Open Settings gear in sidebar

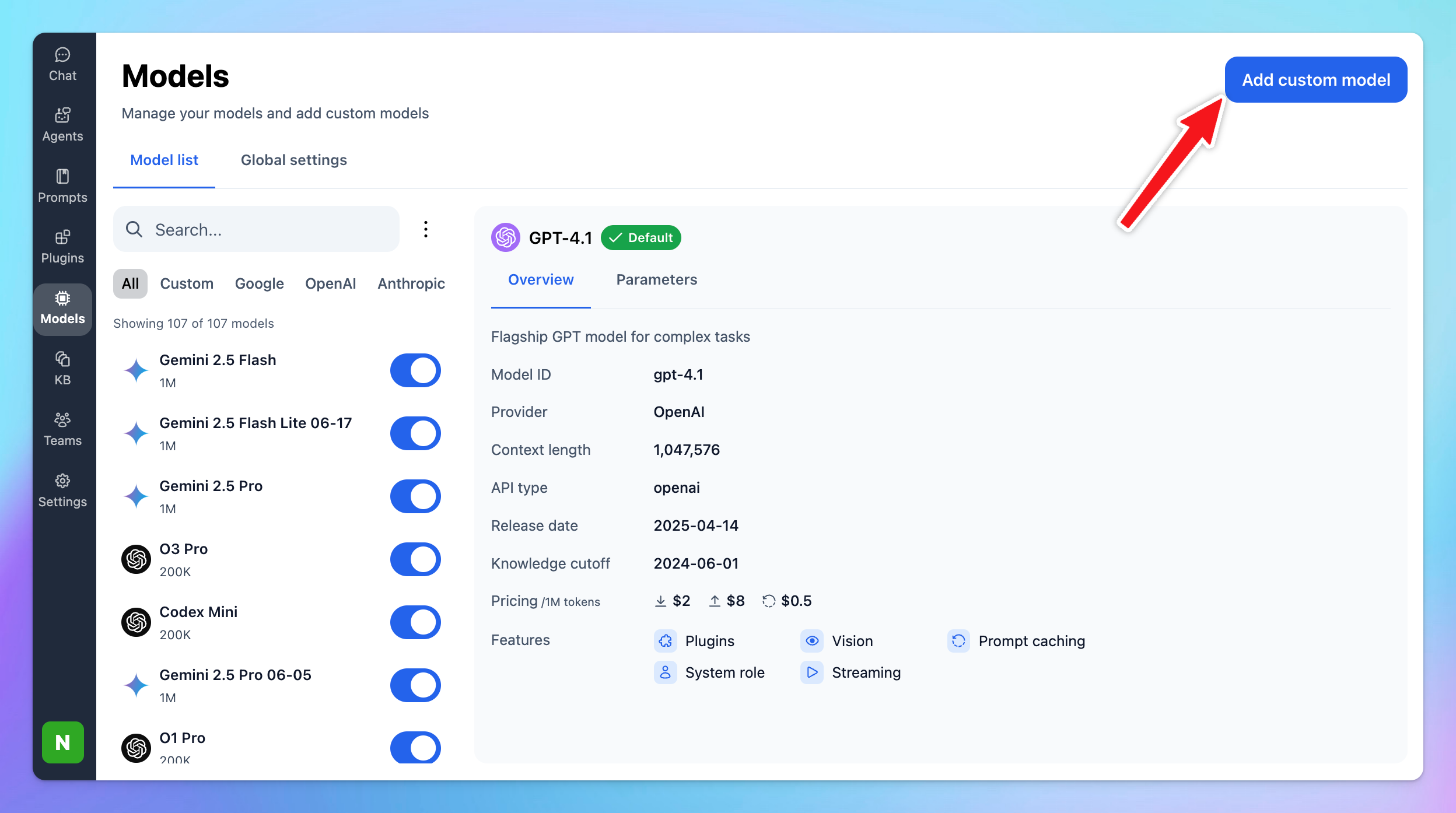(x=62, y=490)
